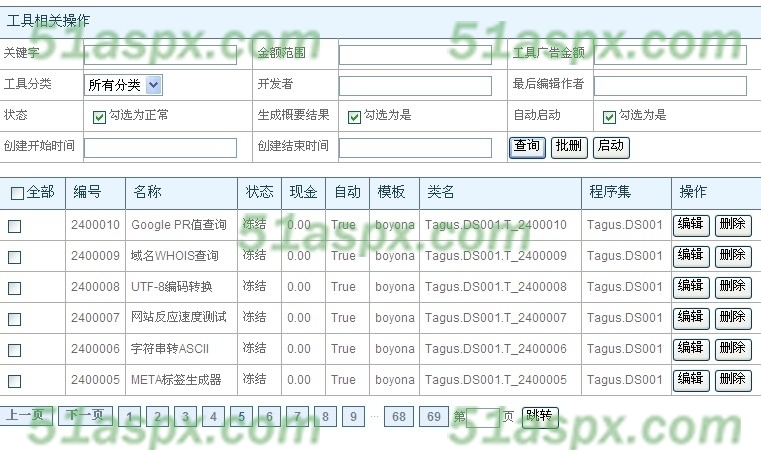Check the 全部 select-all checkbox

point(17,193)
